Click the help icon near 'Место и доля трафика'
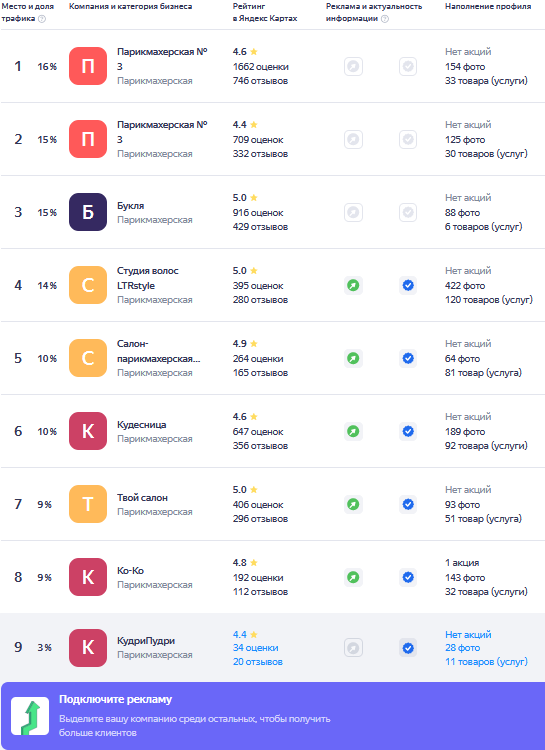This screenshot has height=750, width=545. tap(42, 19)
